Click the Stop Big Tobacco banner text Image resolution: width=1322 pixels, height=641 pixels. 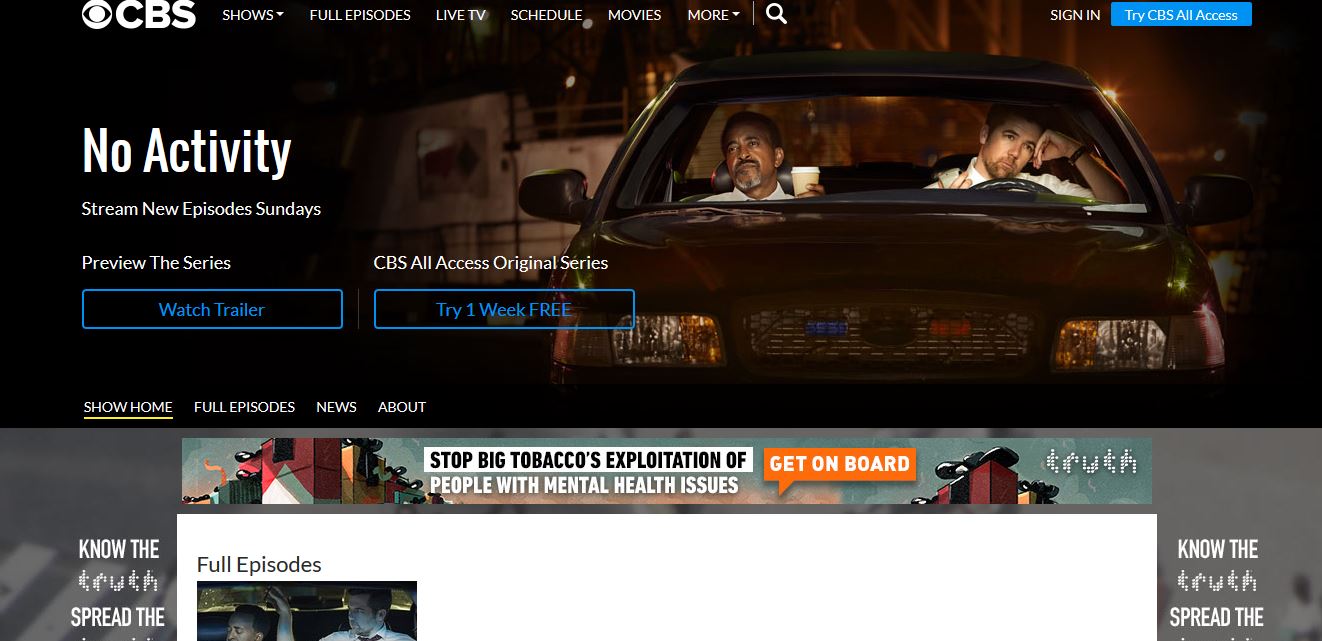pyautogui.click(x=588, y=473)
